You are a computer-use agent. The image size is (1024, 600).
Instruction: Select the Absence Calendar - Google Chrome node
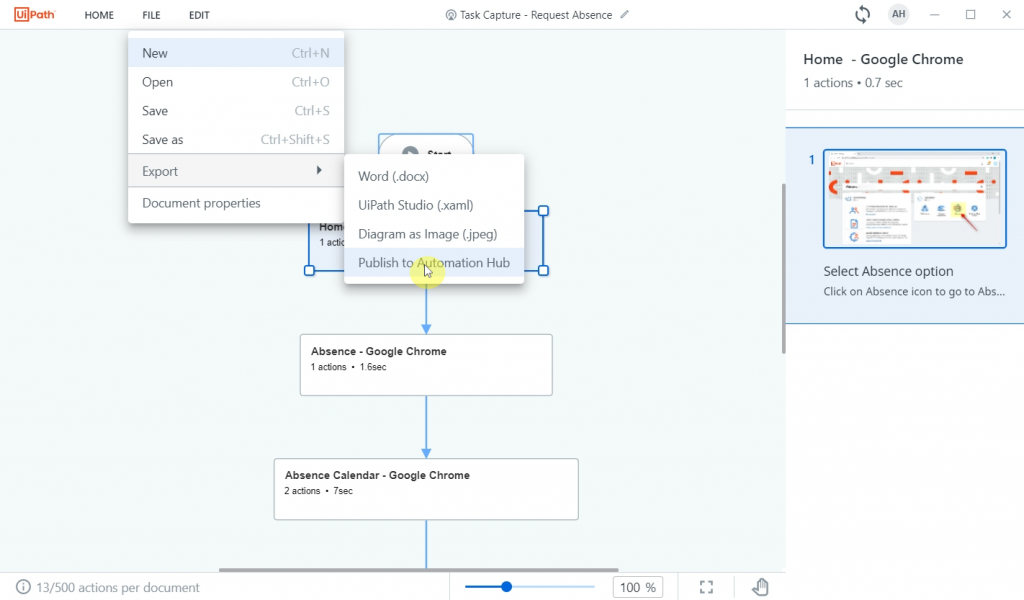426,489
